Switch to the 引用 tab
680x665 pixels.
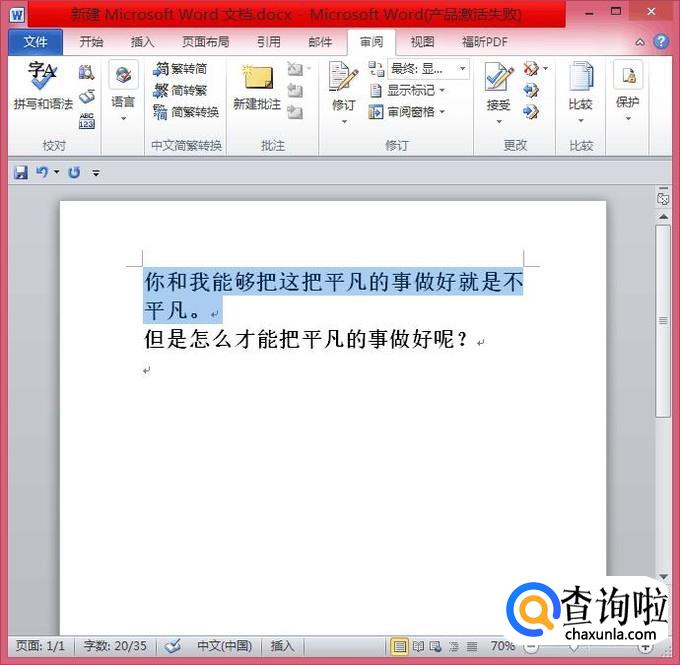pyautogui.click(x=269, y=42)
